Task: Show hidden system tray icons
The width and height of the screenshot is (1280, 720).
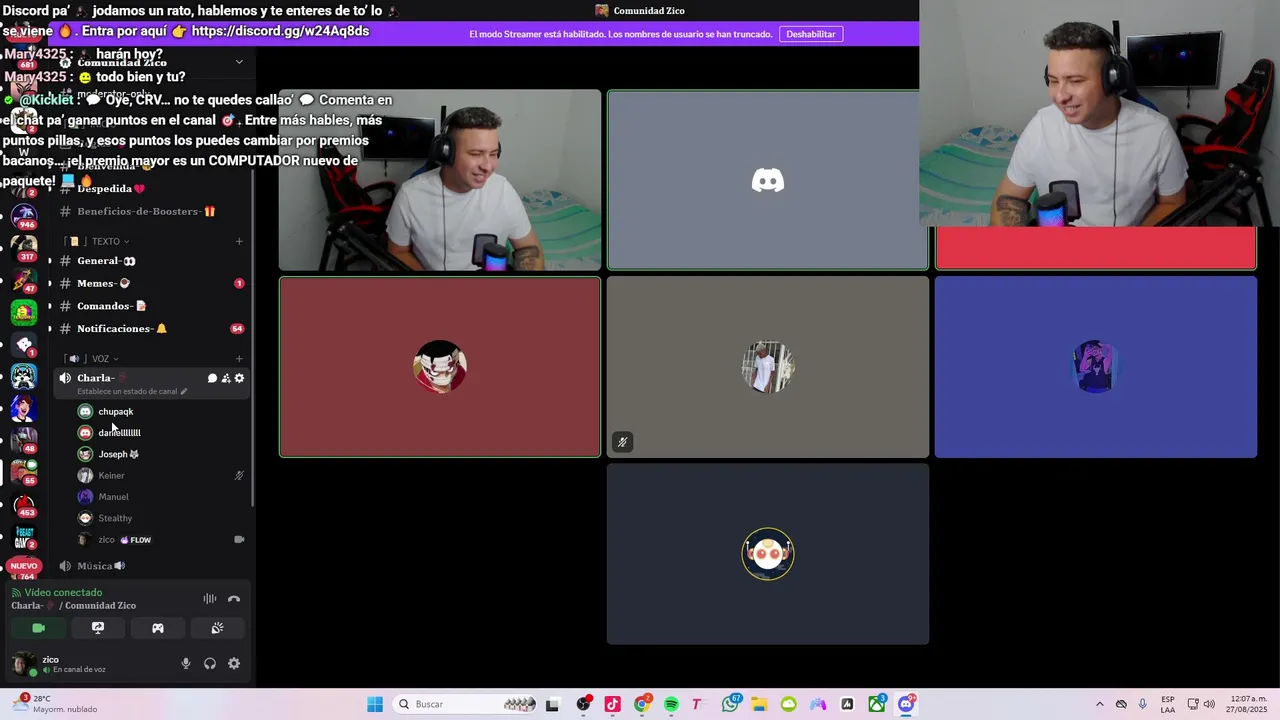Action: click(1099, 704)
